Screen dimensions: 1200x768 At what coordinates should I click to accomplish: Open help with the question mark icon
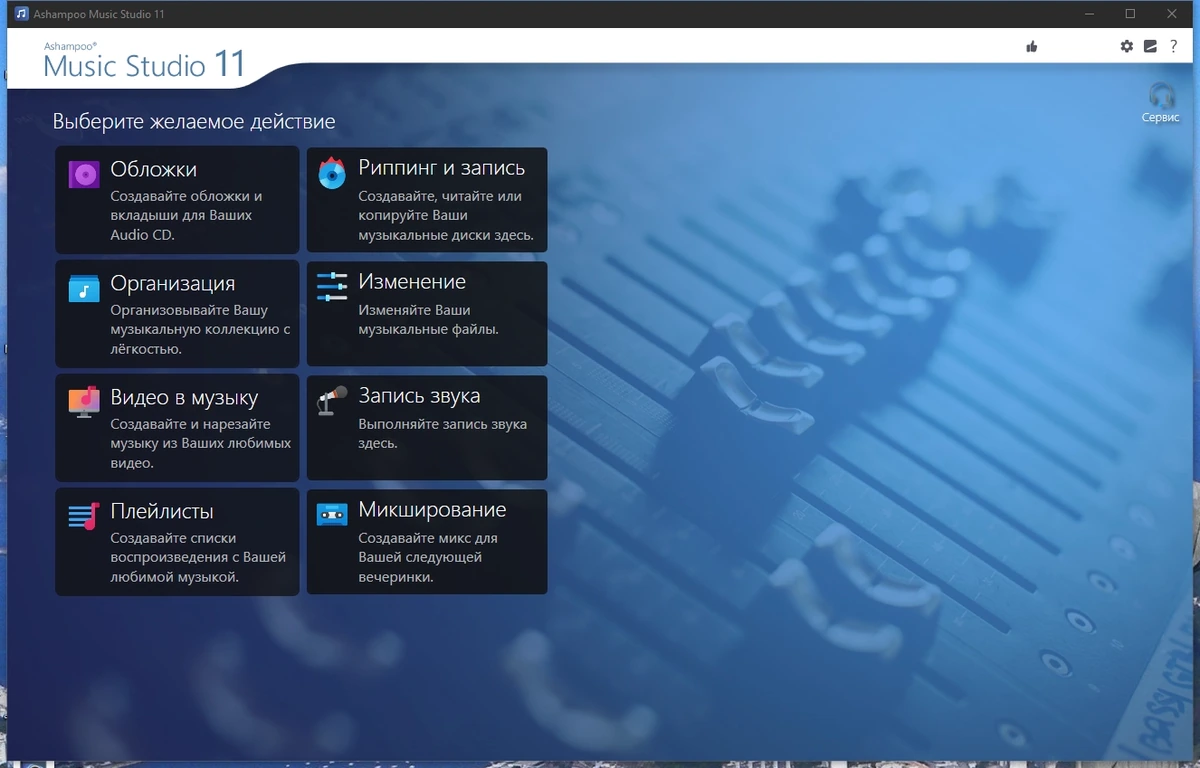1174,46
